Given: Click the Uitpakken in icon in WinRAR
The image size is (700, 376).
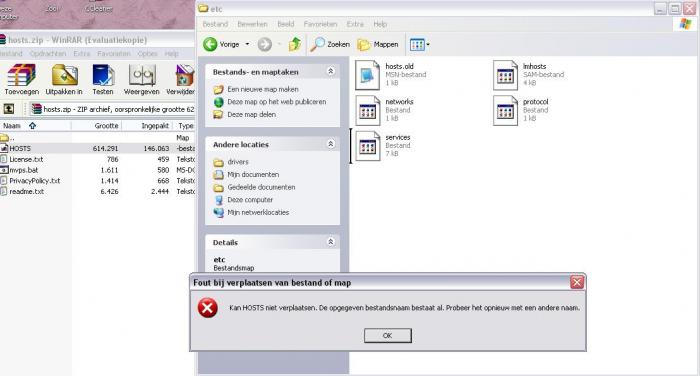Looking at the screenshot, I should (x=64, y=79).
